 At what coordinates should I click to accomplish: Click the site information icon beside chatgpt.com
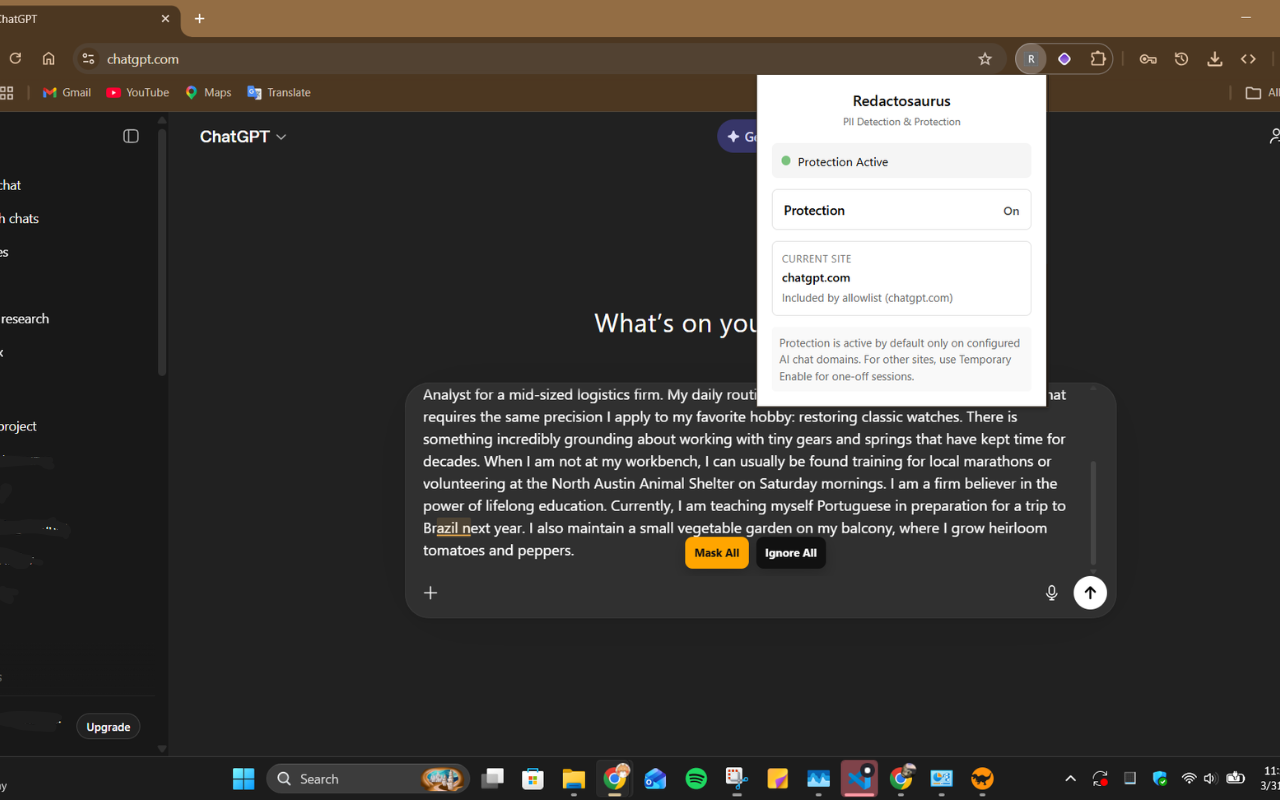point(88,59)
